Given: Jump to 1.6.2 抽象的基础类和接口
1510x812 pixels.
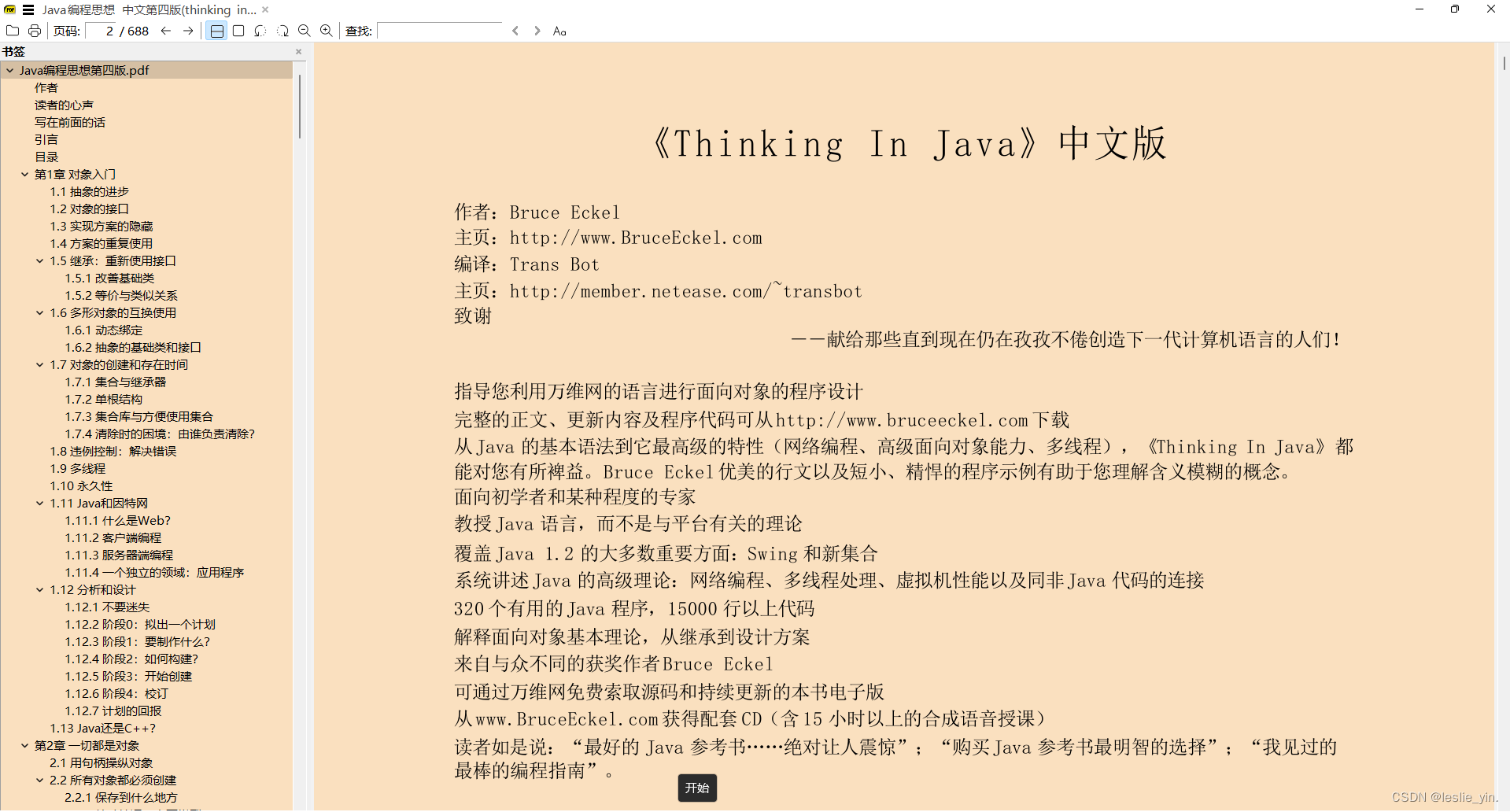Looking at the screenshot, I should 134,347.
